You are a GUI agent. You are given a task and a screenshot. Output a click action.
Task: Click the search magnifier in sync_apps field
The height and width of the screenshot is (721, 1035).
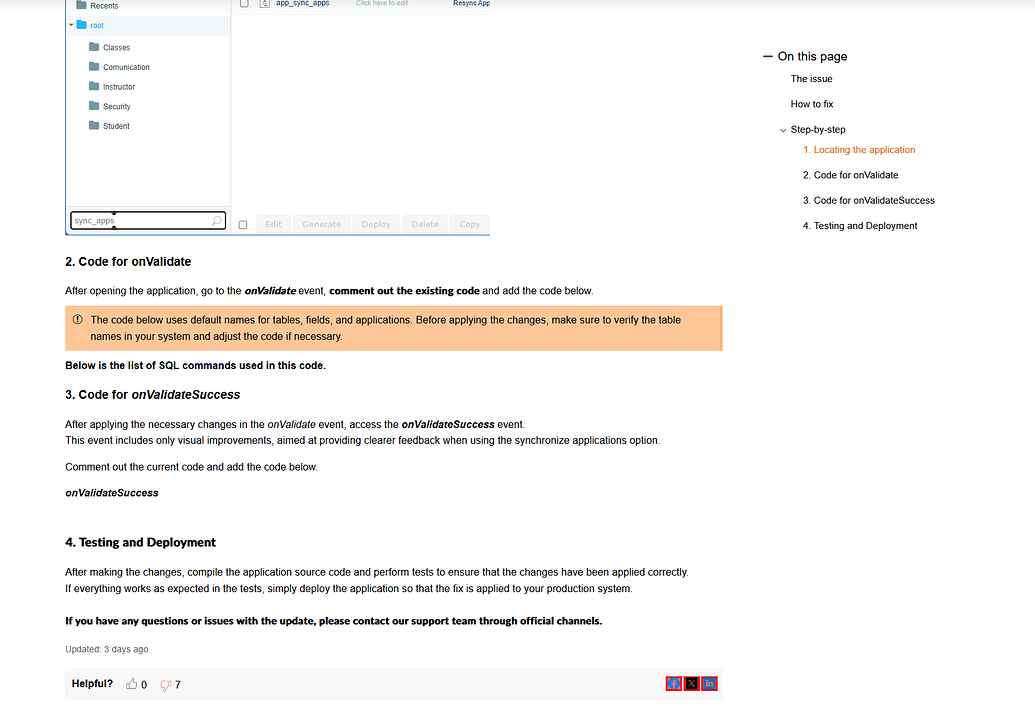(217, 220)
